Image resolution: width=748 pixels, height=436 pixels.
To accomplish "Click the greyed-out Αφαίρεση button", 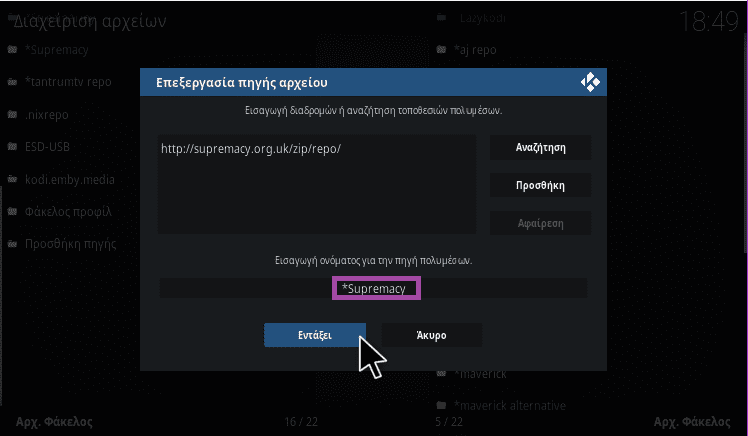I will (540, 223).
